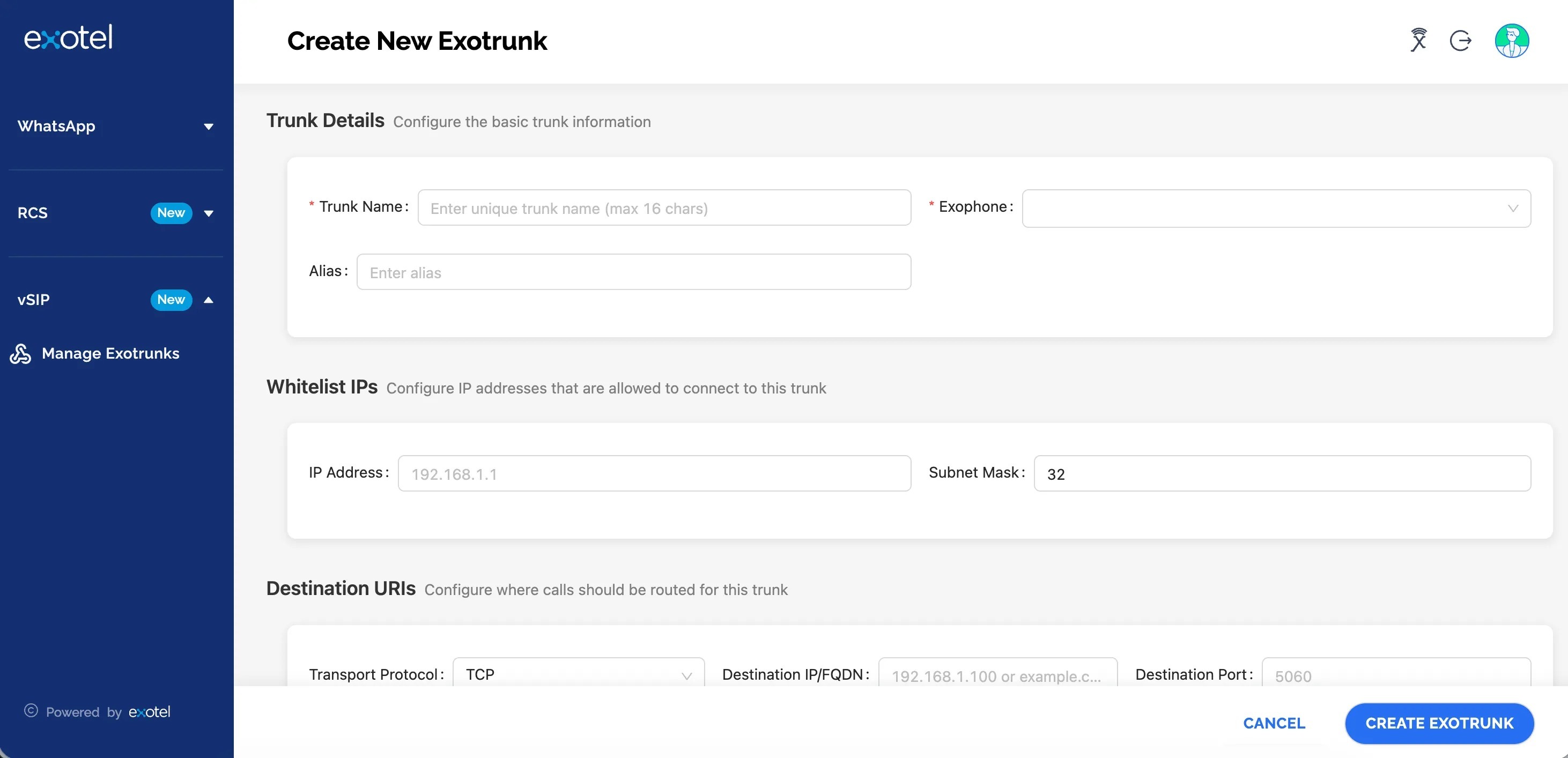Expand the RCS menu arrow

(208, 213)
